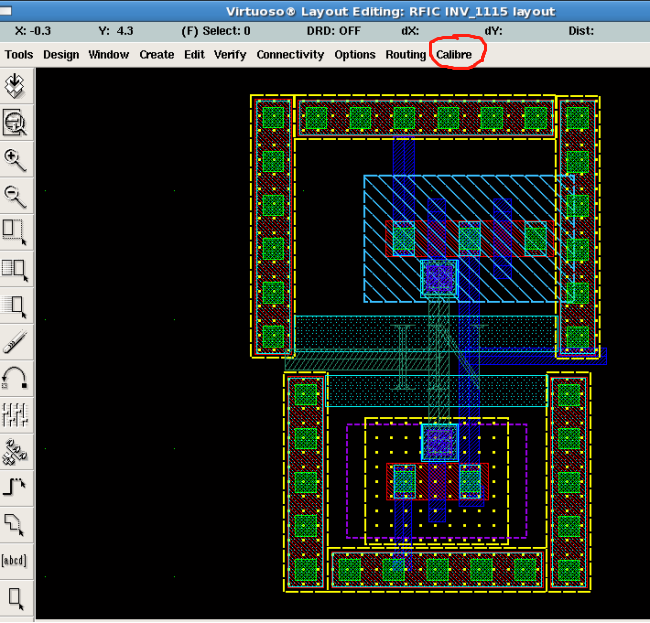Open the Tools menu
This screenshot has height=623, width=650.
click(19, 55)
